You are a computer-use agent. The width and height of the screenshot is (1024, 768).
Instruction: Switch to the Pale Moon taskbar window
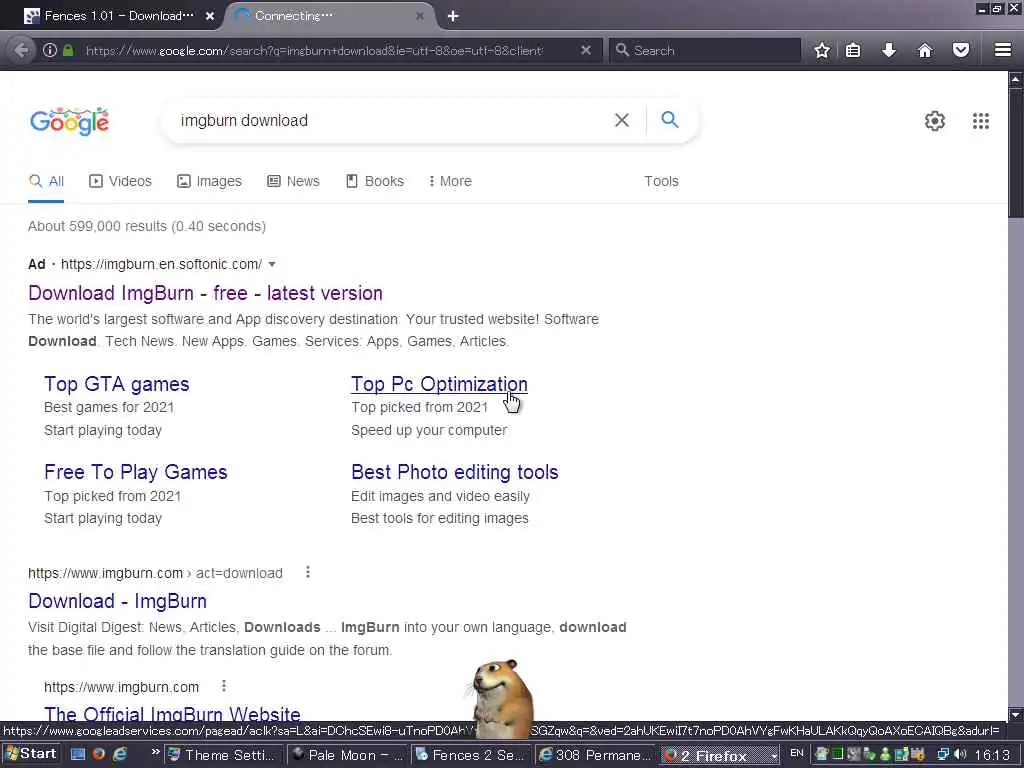point(347,755)
